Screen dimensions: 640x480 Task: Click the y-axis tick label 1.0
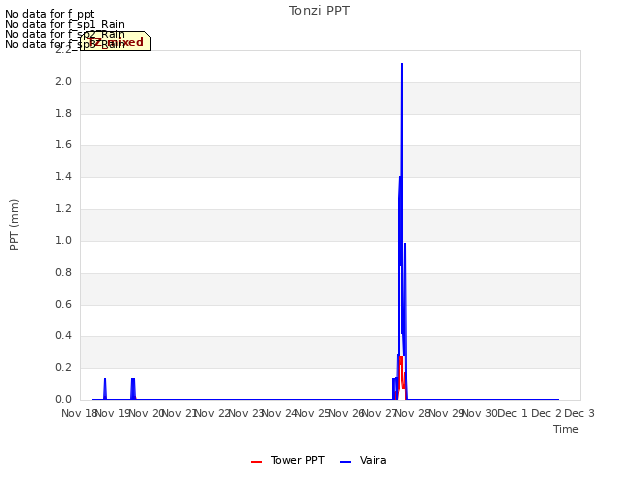pyautogui.click(x=63, y=241)
